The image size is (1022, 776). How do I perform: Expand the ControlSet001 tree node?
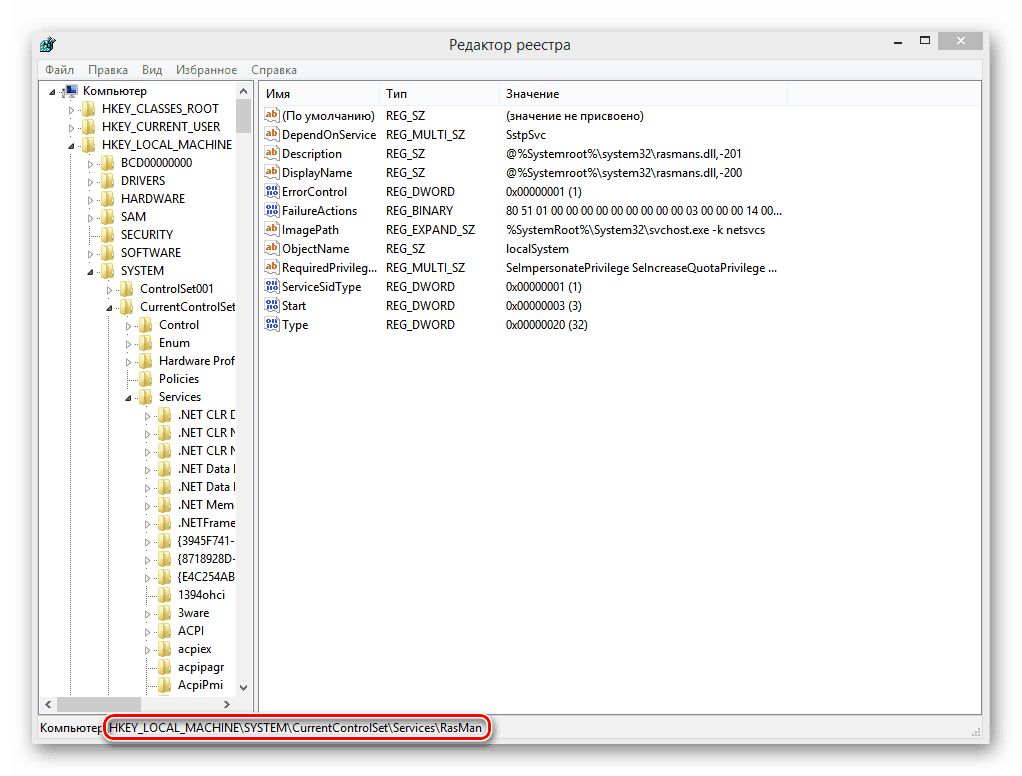click(x=110, y=290)
